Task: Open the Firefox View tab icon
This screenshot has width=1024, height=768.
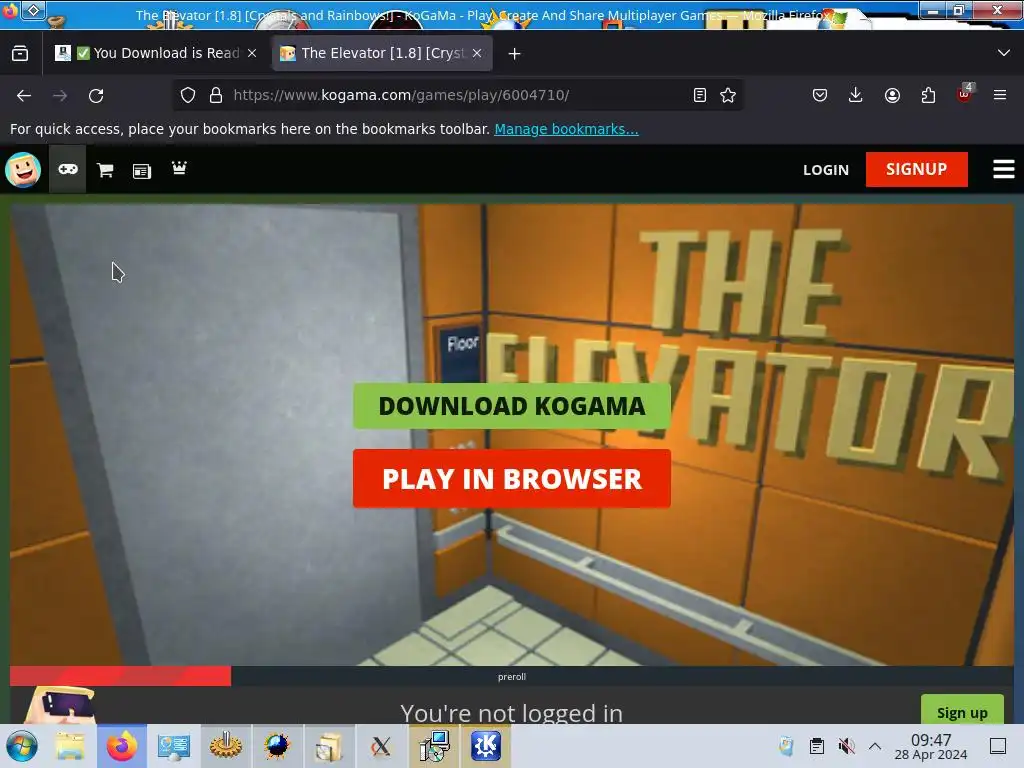Action: point(20,54)
